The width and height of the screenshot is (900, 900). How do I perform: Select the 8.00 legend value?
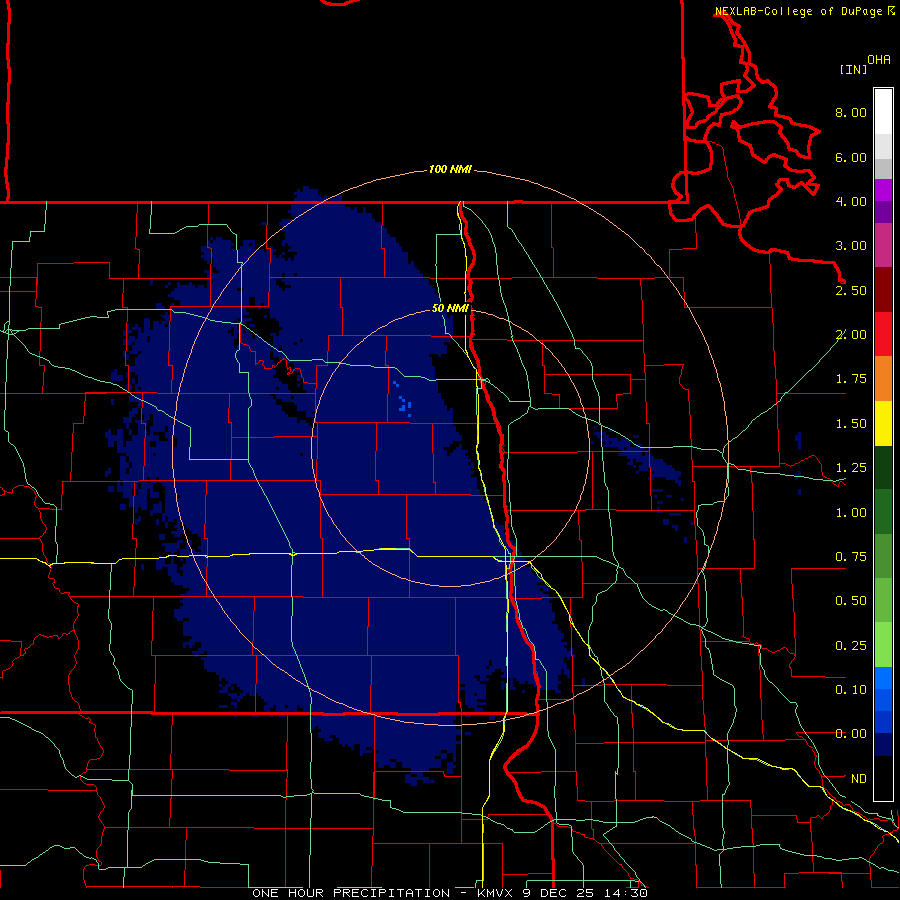(851, 112)
